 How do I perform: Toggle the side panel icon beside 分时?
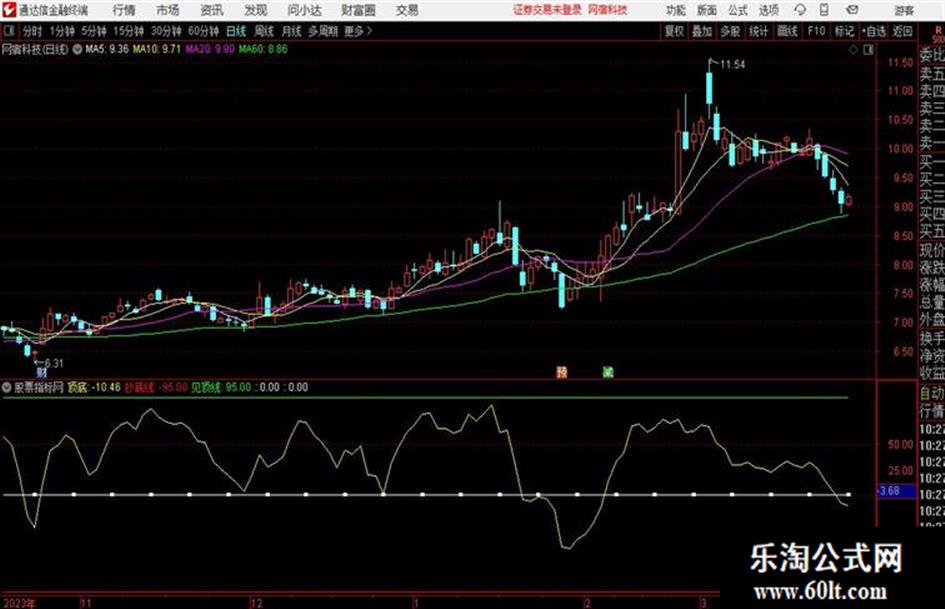pyautogui.click(x=9, y=31)
